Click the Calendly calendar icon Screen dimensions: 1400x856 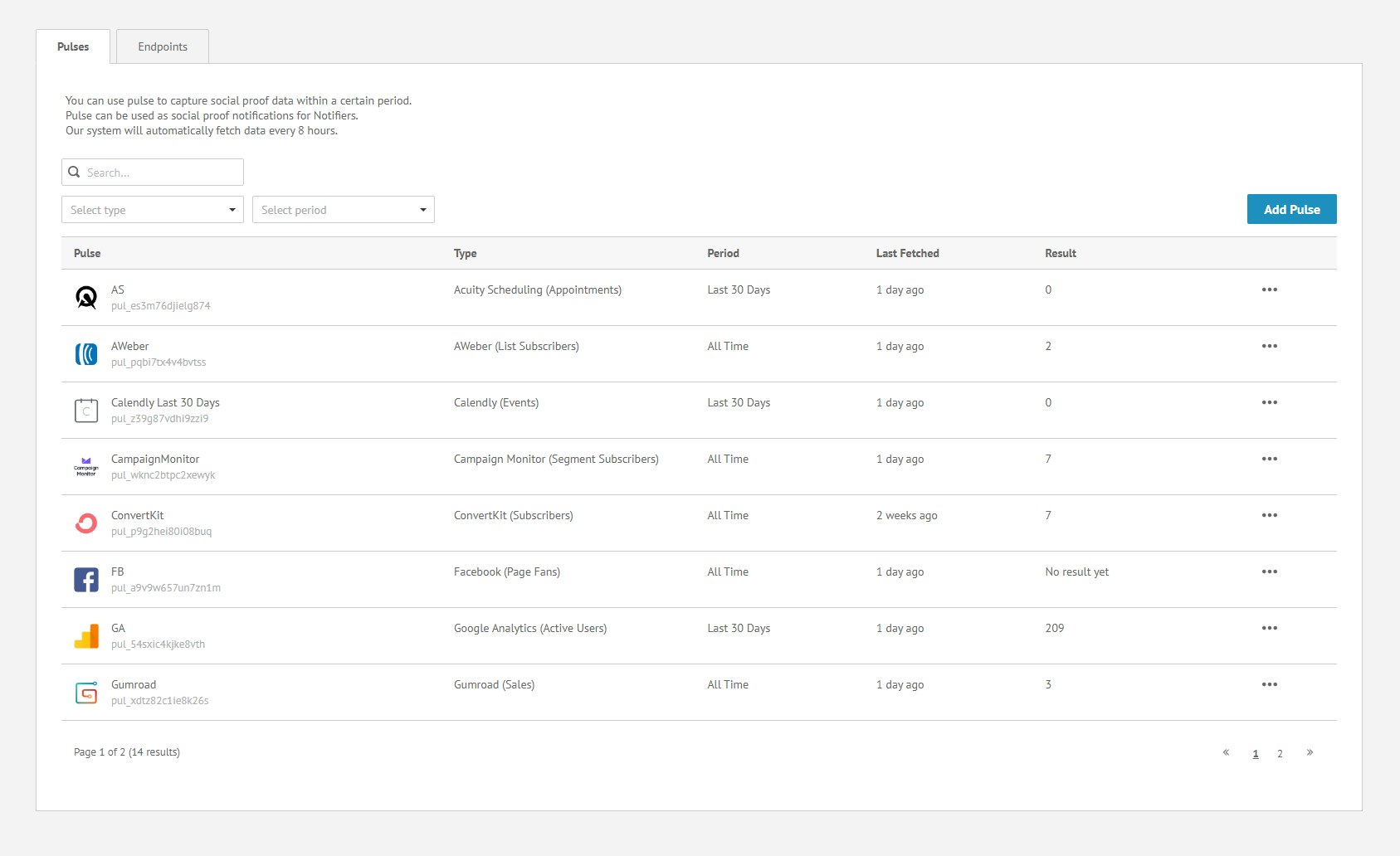click(x=86, y=410)
